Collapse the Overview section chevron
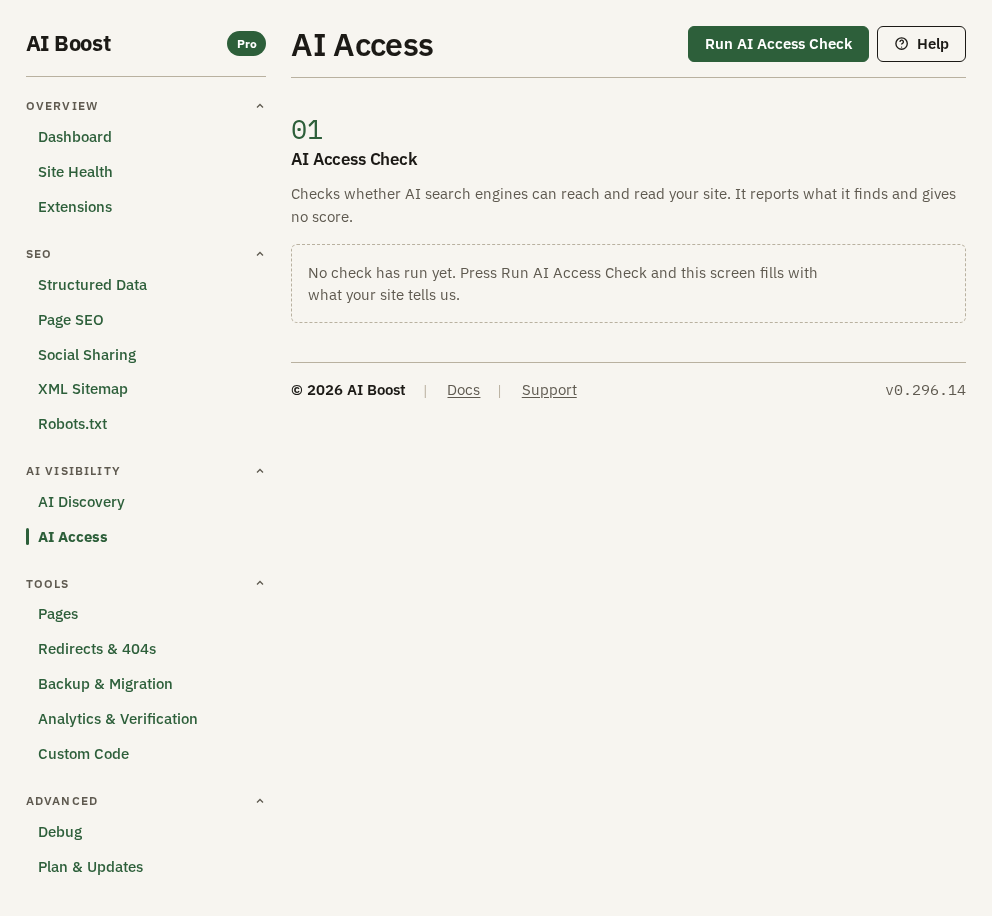Viewport: 992px width, 916px height. click(x=259, y=106)
